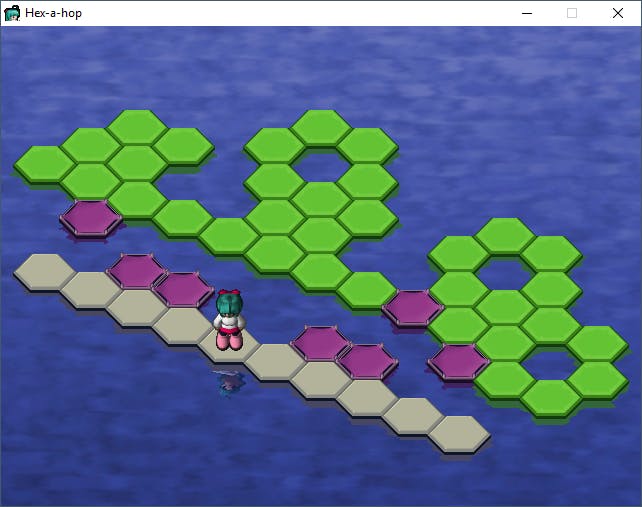Select gray tile at far-right end of stone path
The height and width of the screenshot is (507, 642).
459,434
